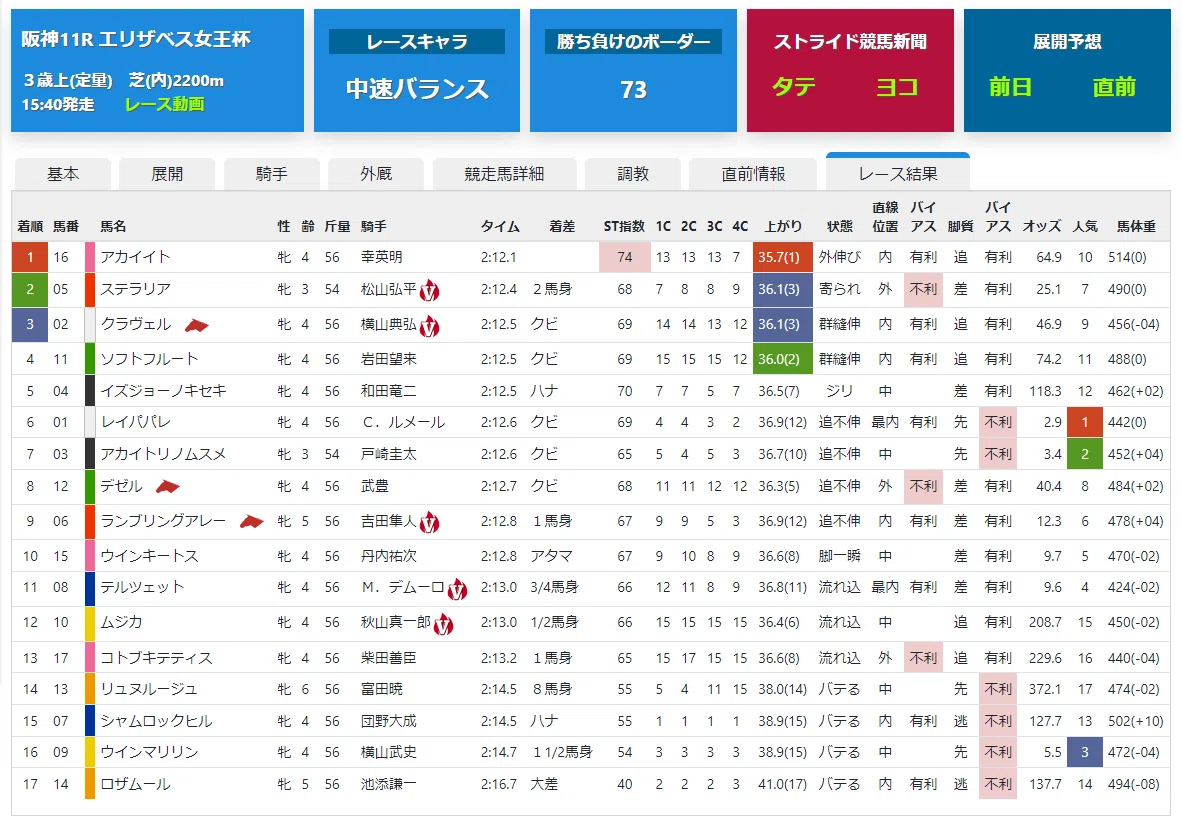Click horse name アカイトリノムスメ
The height and width of the screenshot is (826, 1182).
[164, 454]
